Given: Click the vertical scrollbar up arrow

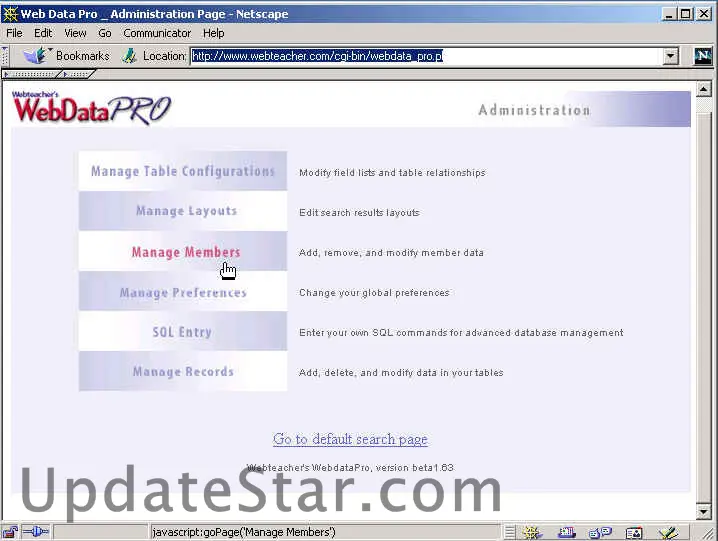Looking at the screenshot, I should [x=703, y=89].
